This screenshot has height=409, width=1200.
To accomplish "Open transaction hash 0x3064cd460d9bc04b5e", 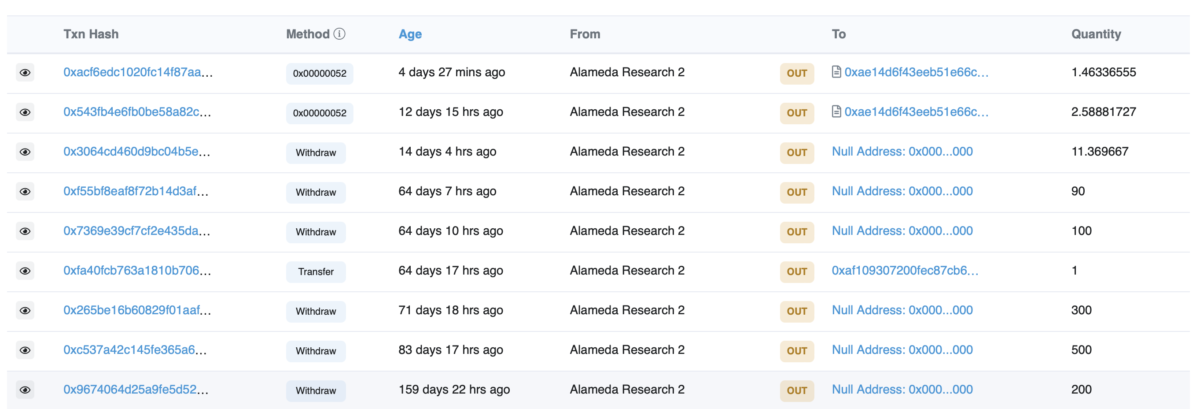I will click(138, 152).
